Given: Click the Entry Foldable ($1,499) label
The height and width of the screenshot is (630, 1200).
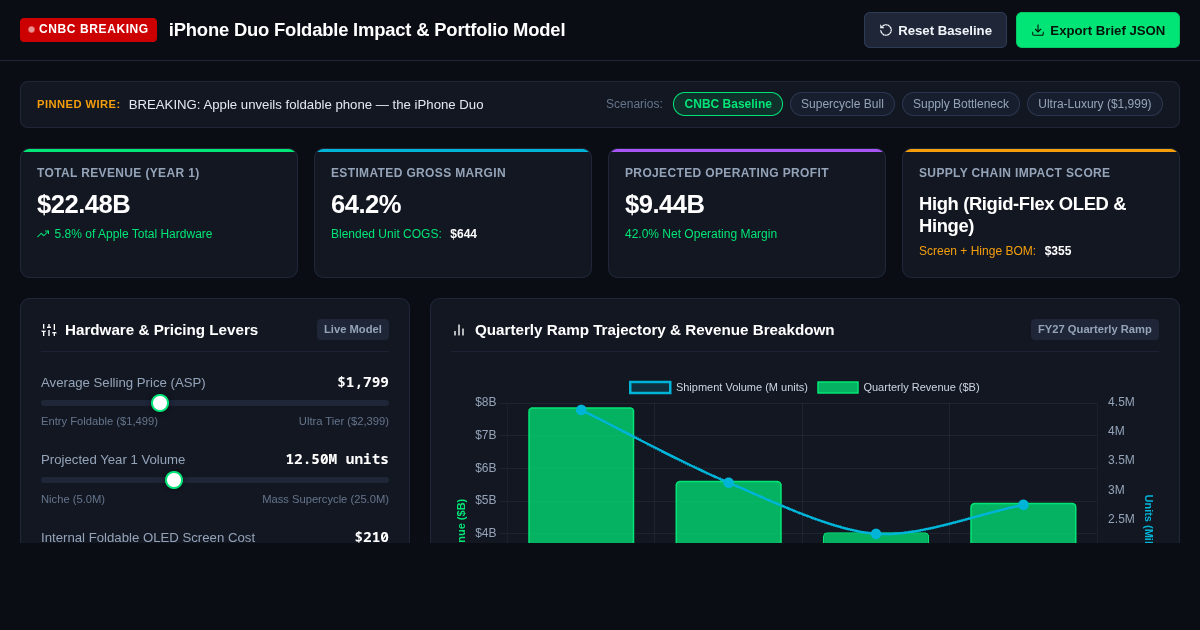Looking at the screenshot, I should [99, 421].
